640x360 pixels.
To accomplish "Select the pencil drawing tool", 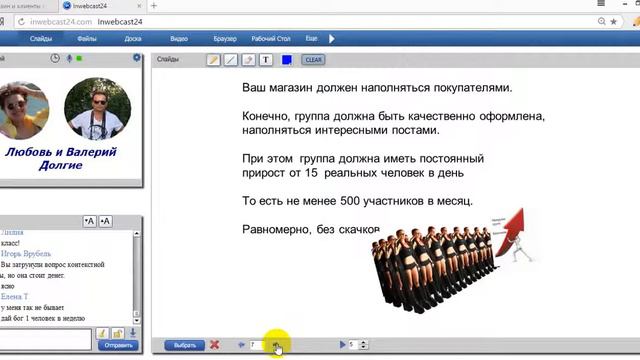I will click(x=213, y=60).
